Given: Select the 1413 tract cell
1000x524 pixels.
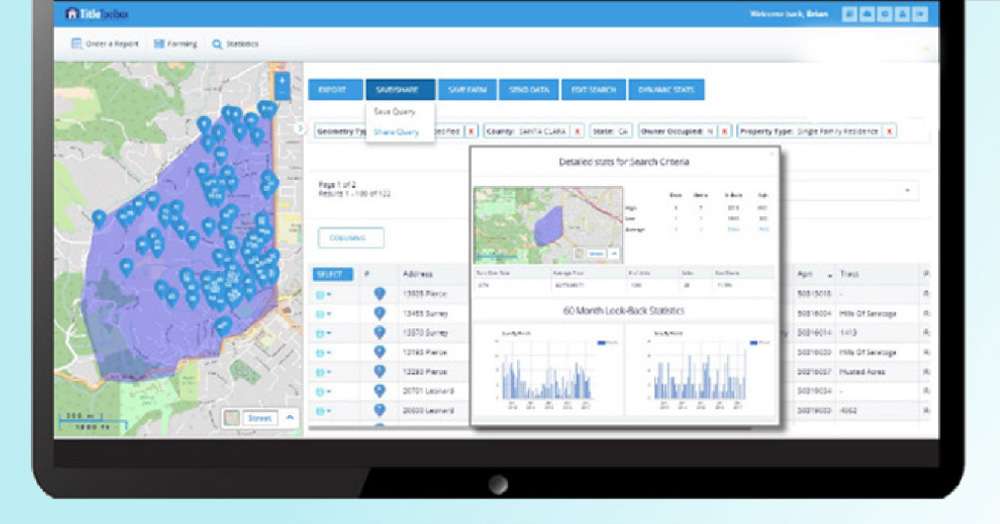Looking at the screenshot, I should click(848, 333).
